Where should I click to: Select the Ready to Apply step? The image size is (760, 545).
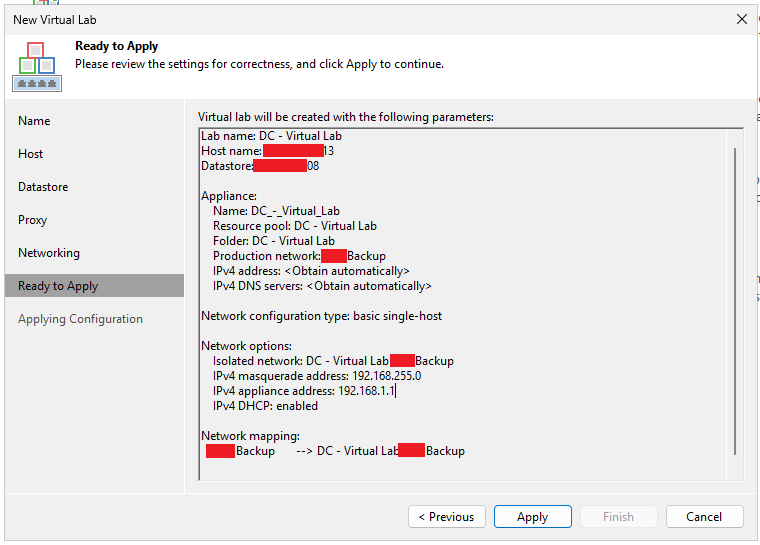point(58,286)
